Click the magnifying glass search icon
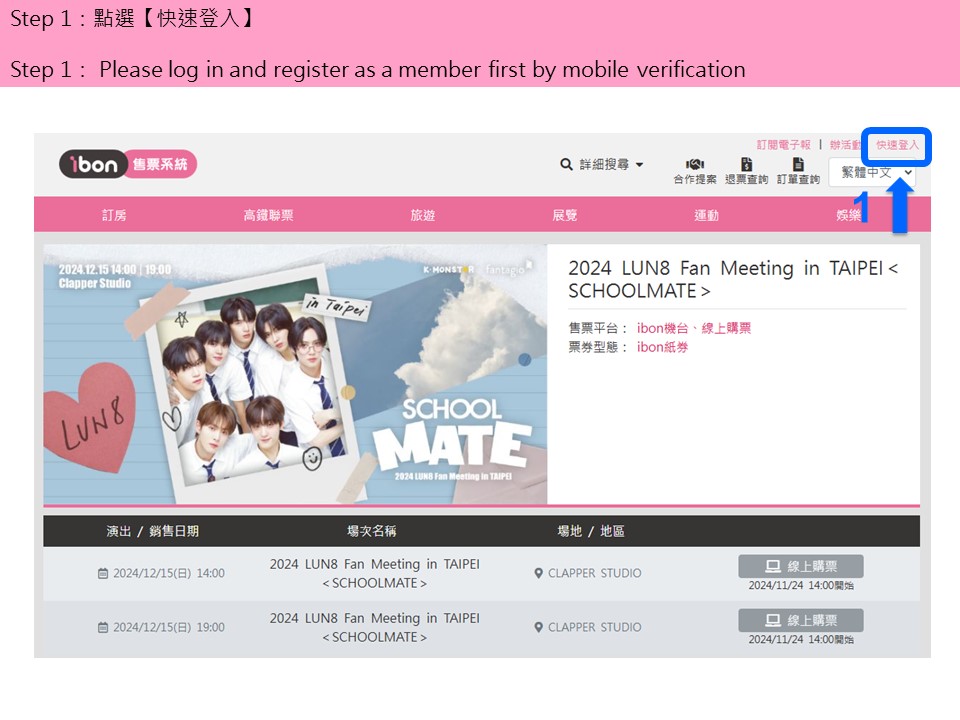The image size is (960, 720). point(565,163)
